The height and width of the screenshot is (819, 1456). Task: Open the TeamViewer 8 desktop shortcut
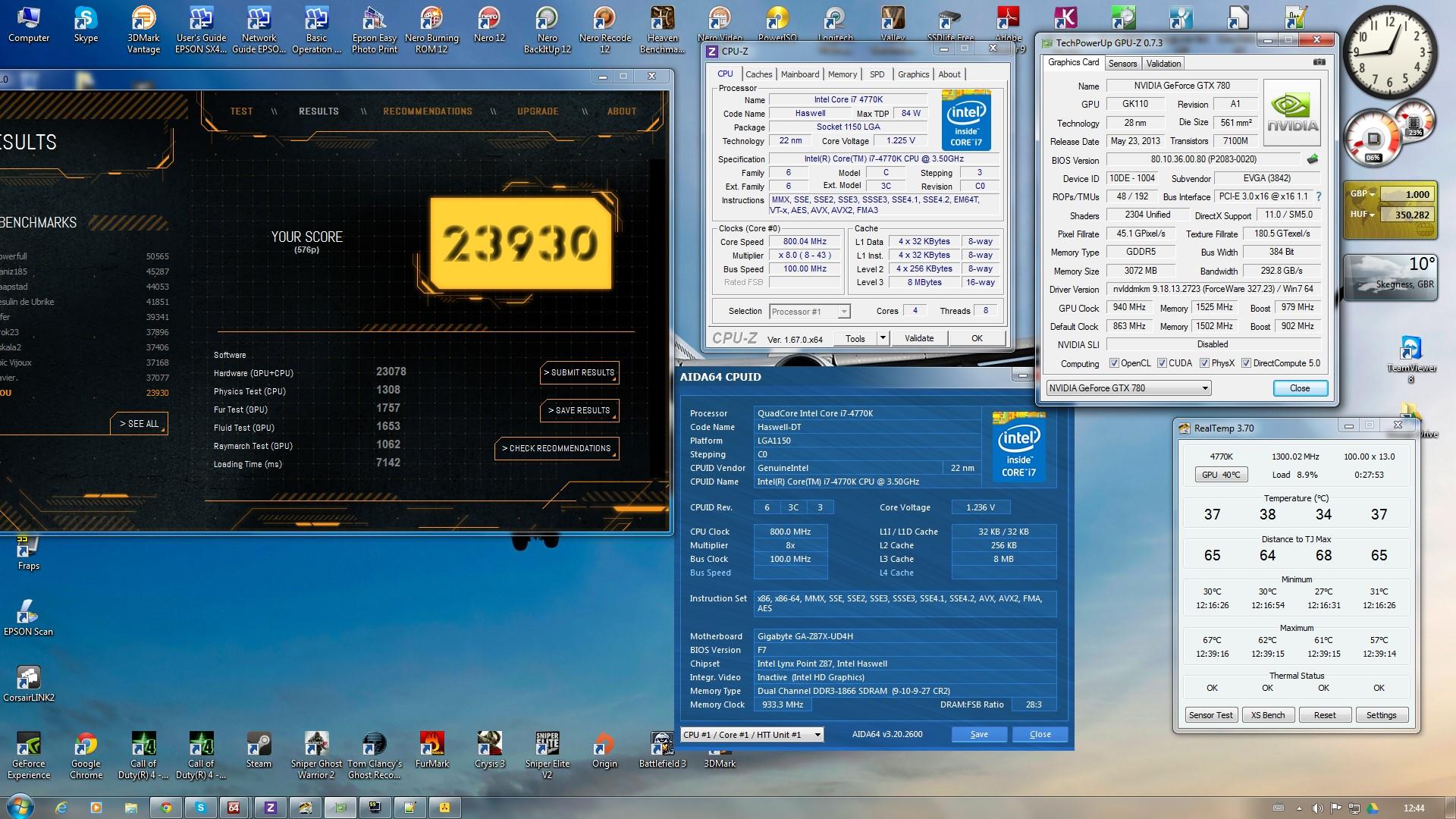point(1410,359)
